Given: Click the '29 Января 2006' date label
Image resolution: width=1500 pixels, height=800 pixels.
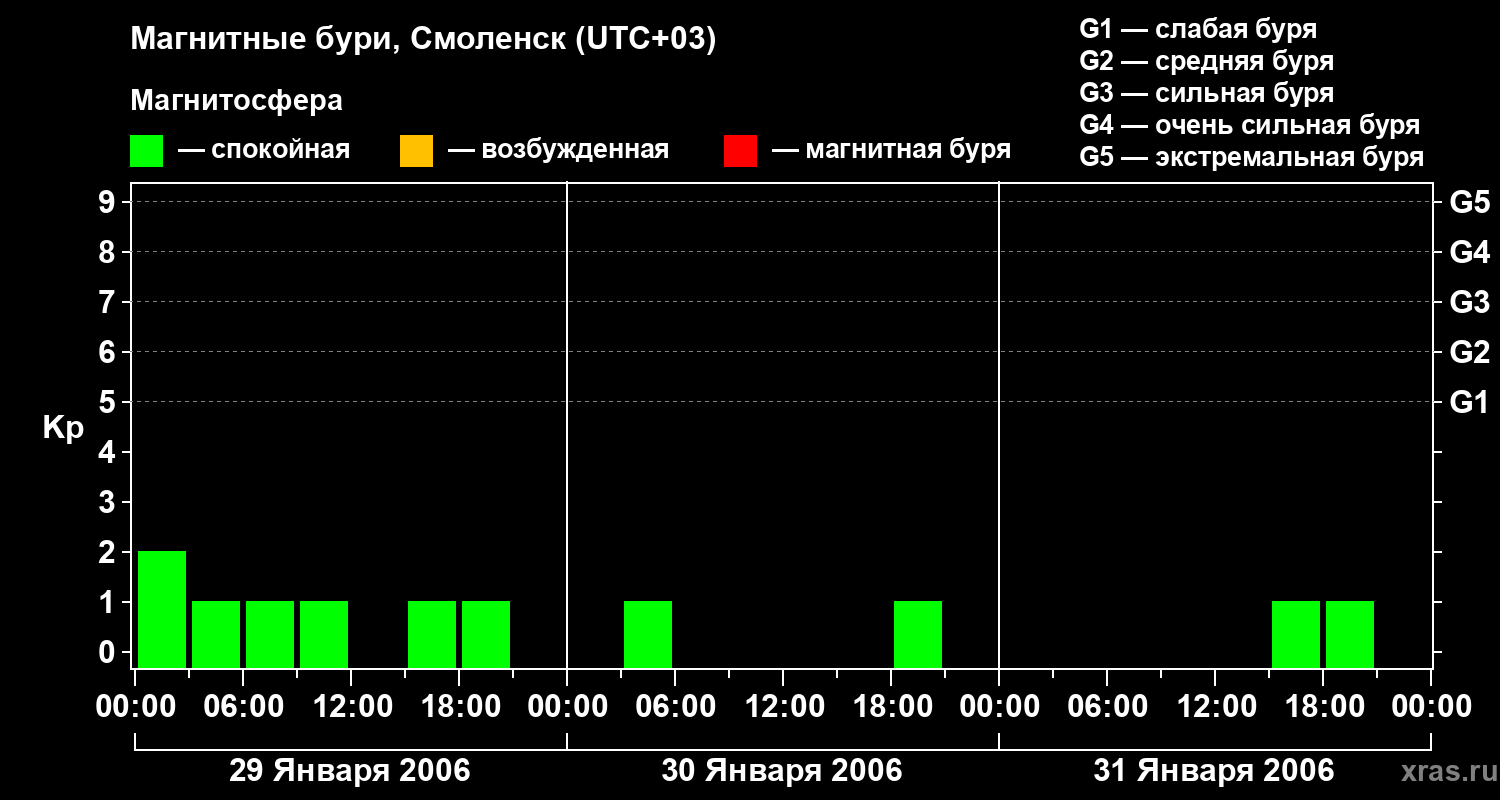Looking at the screenshot, I should (350, 771).
